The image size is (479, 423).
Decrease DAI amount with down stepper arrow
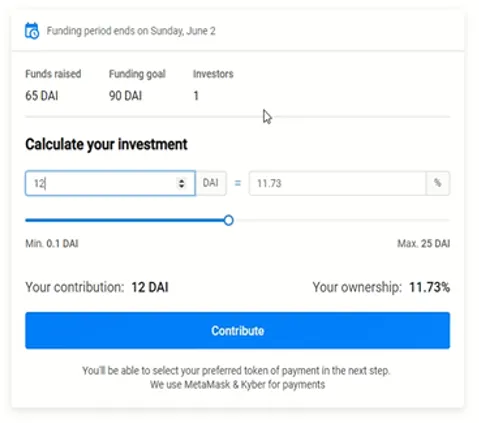[x=181, y=186]
